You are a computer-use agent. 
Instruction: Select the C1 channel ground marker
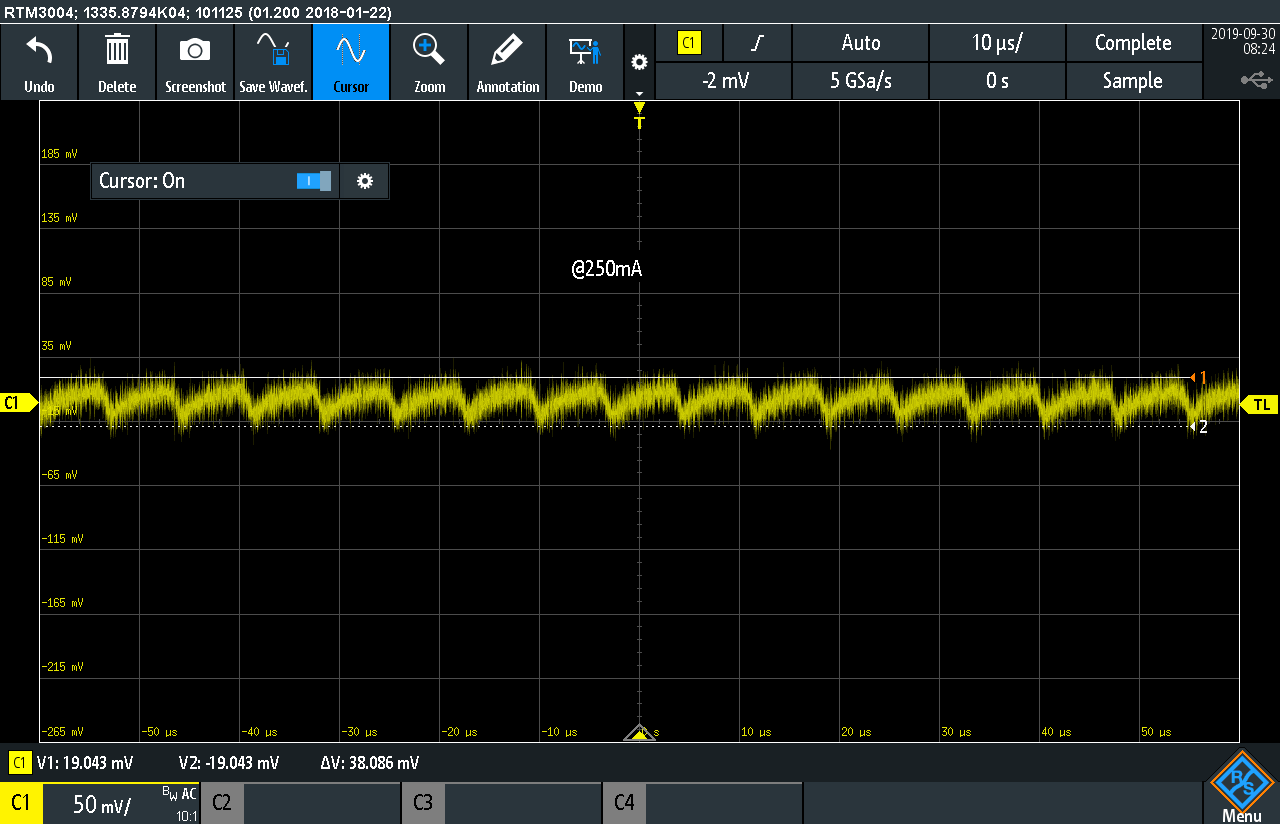[x=18, y=403]
